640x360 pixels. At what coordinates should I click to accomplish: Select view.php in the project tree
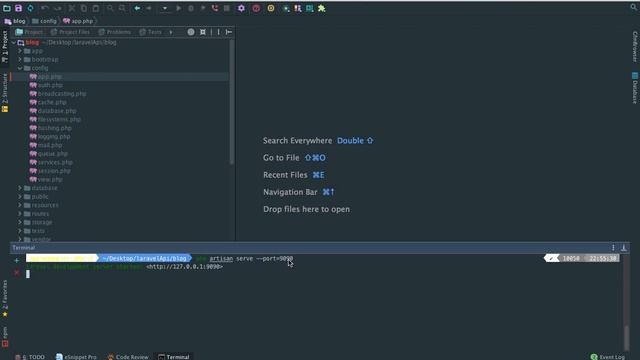(46, 180)
